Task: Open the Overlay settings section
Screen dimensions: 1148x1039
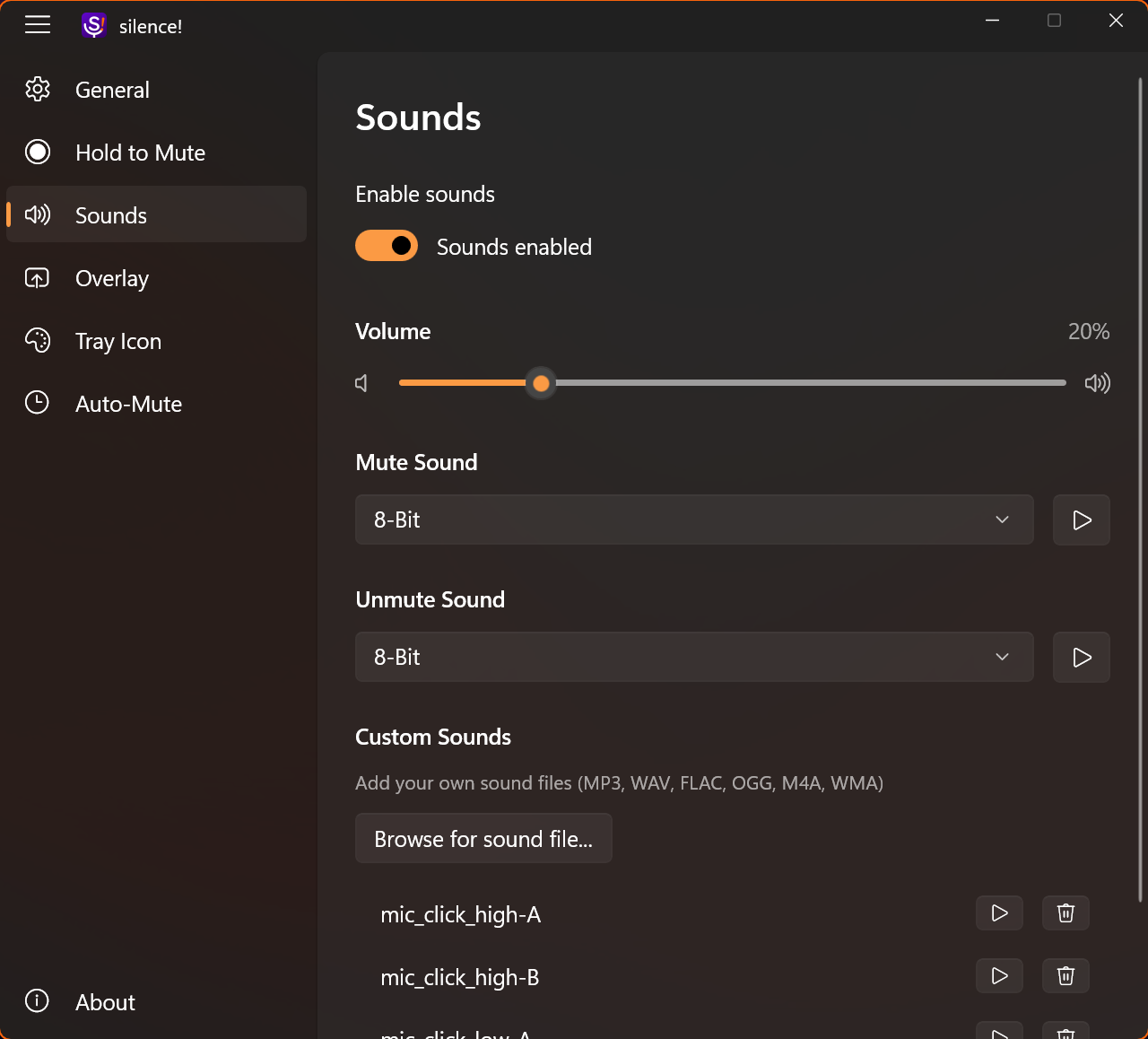Action: click(112, 278)
